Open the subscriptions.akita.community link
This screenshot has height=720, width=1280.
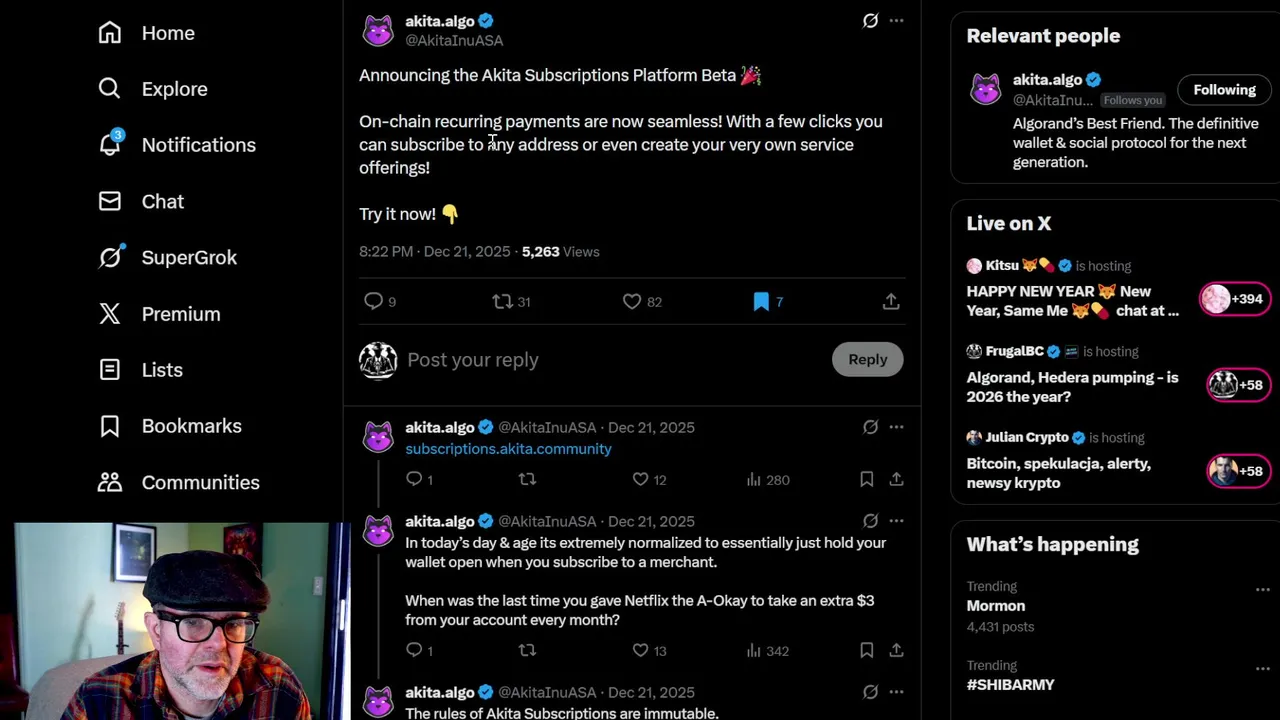point(508,449)
